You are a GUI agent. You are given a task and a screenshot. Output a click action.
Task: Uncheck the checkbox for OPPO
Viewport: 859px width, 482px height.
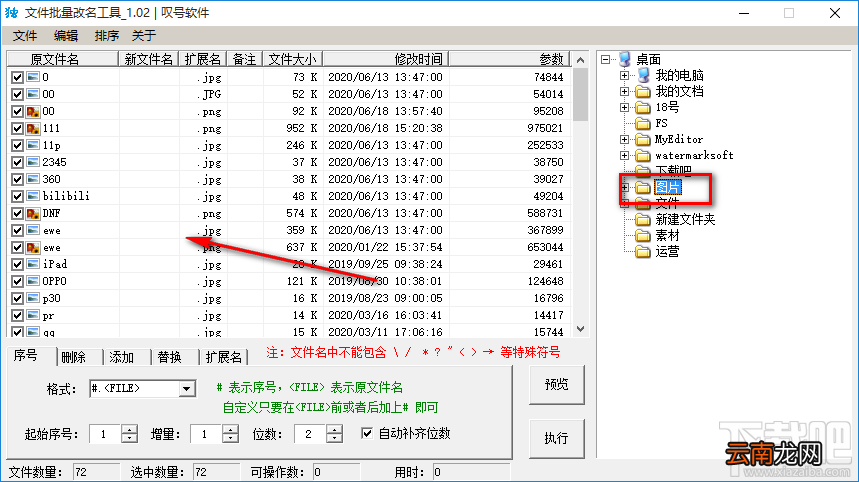(x=17, y=281)
